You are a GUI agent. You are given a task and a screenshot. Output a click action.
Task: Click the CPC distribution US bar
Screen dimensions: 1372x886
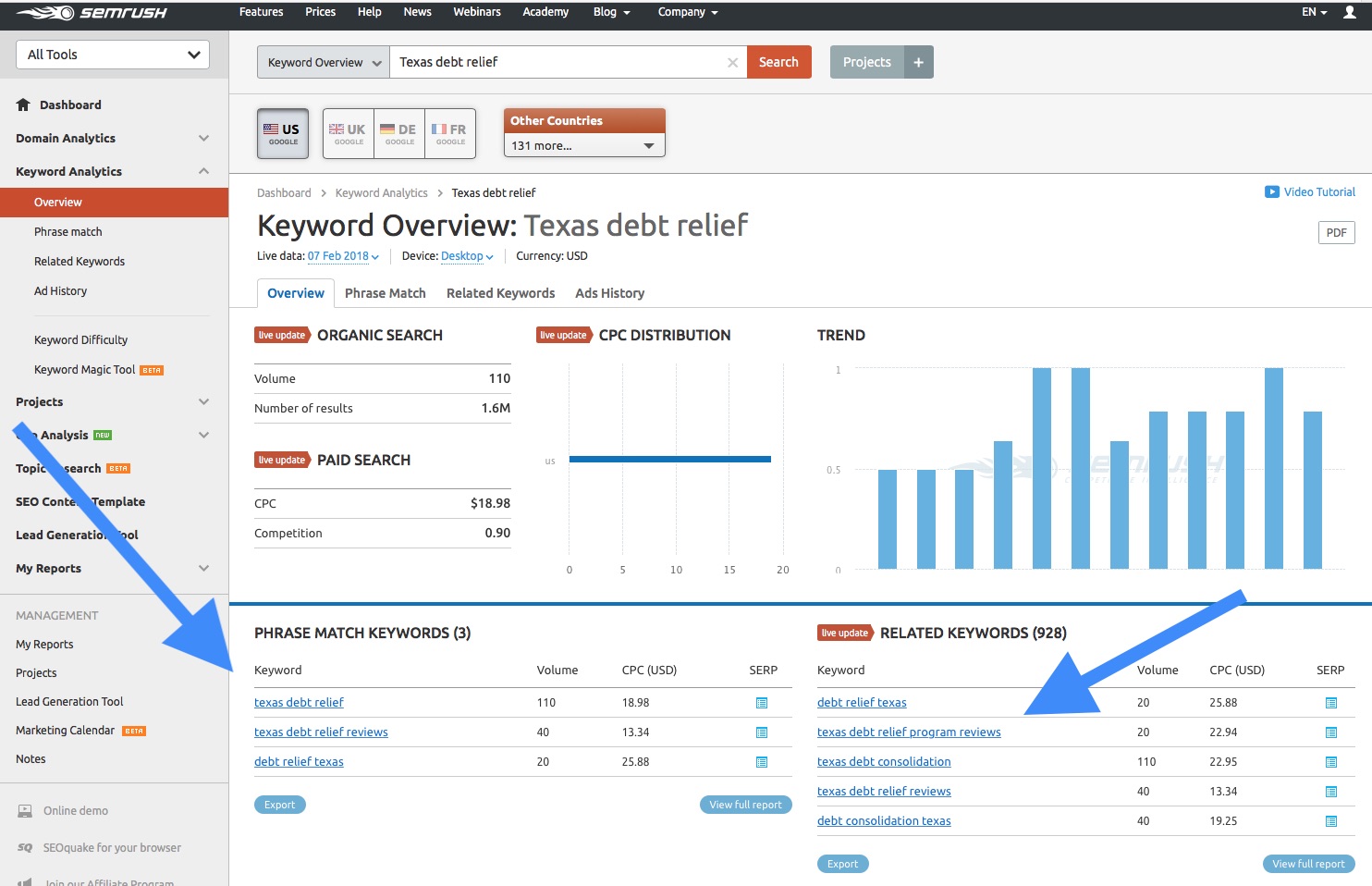pyautogui.click(x=670, y=459)
